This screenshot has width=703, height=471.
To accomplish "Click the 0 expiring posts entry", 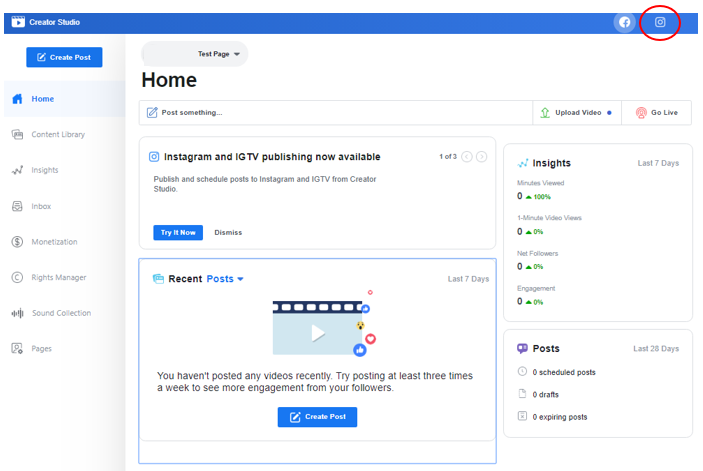I will pos(560,417).
